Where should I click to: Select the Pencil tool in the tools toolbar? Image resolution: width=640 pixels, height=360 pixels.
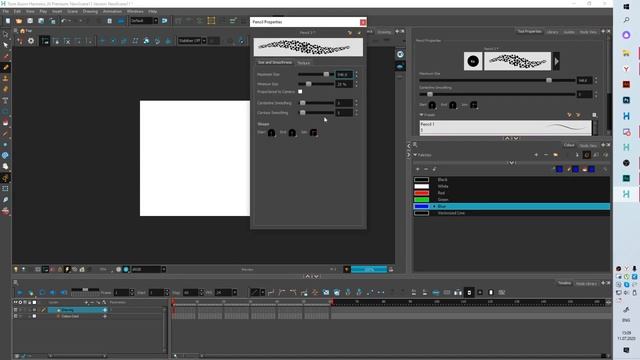tap(5, 67)
